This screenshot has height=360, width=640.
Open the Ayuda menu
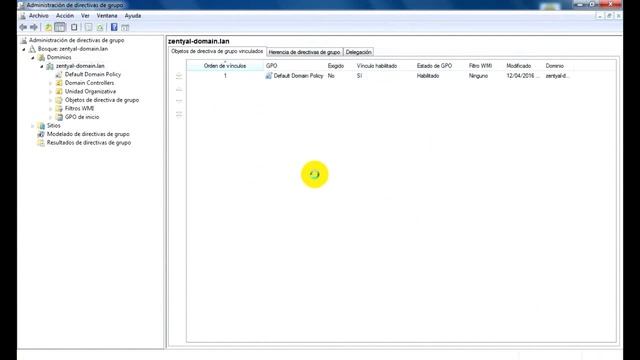pos(133,16)
